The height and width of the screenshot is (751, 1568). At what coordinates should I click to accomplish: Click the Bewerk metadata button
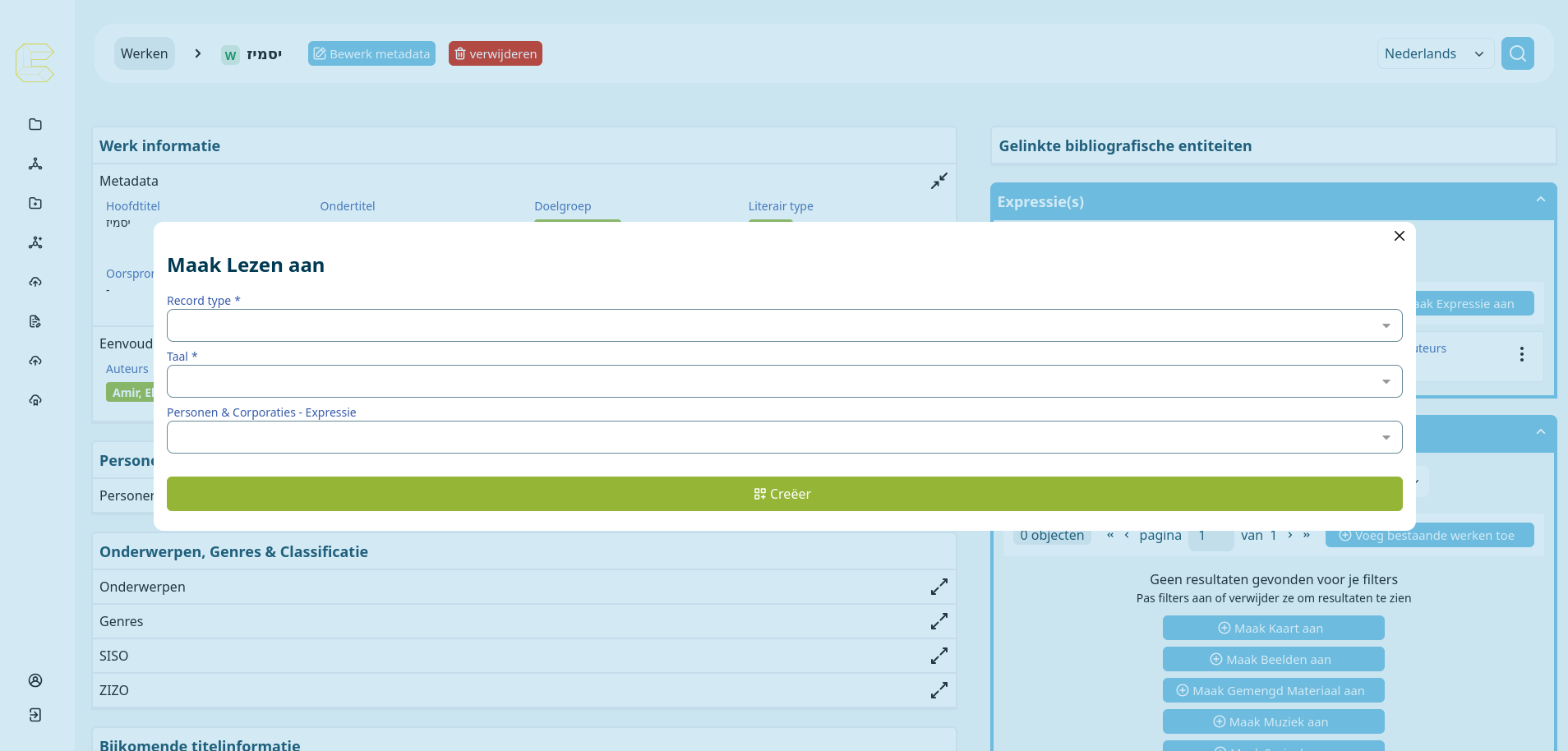pos(371,53)
